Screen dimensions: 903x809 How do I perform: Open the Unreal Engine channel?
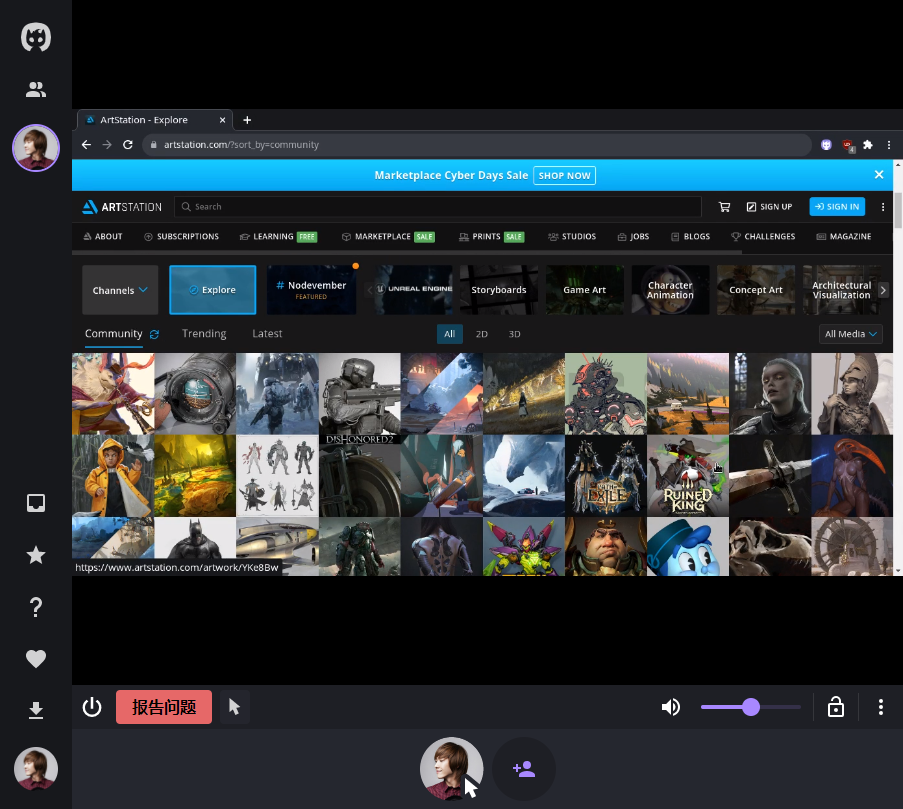[415, 290]
